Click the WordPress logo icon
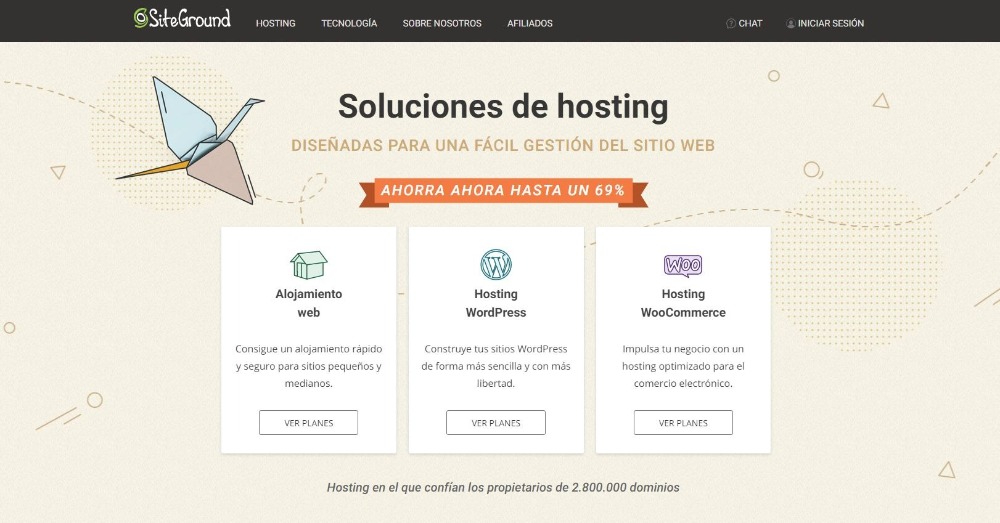 (496, 265)
